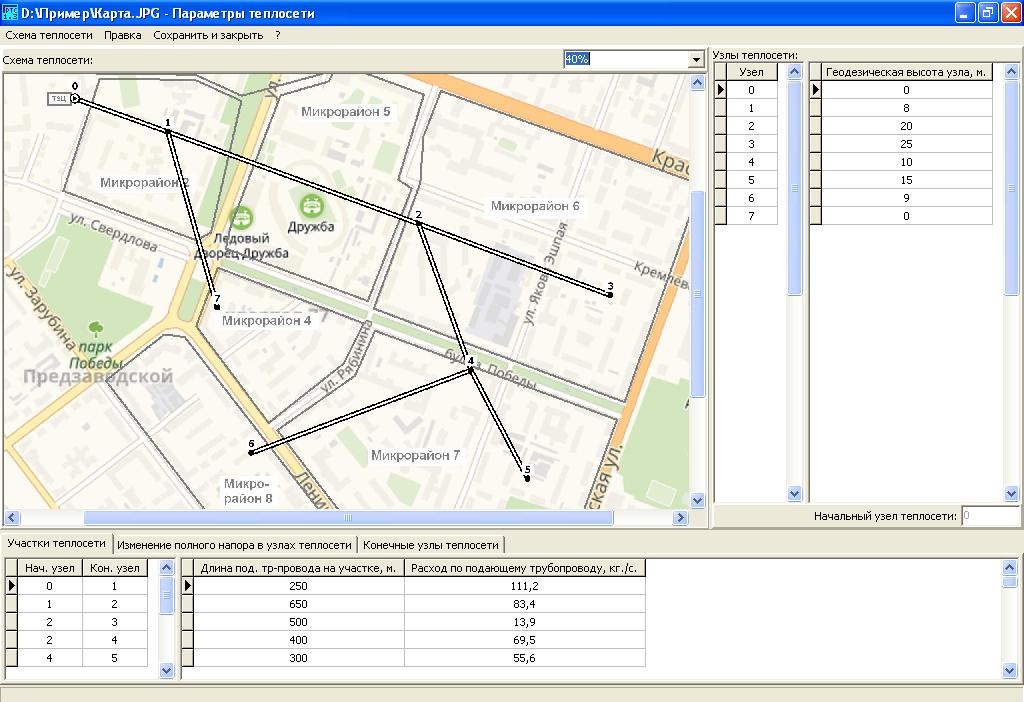
Task: Open the ? help menu
Action: (277, 35)
